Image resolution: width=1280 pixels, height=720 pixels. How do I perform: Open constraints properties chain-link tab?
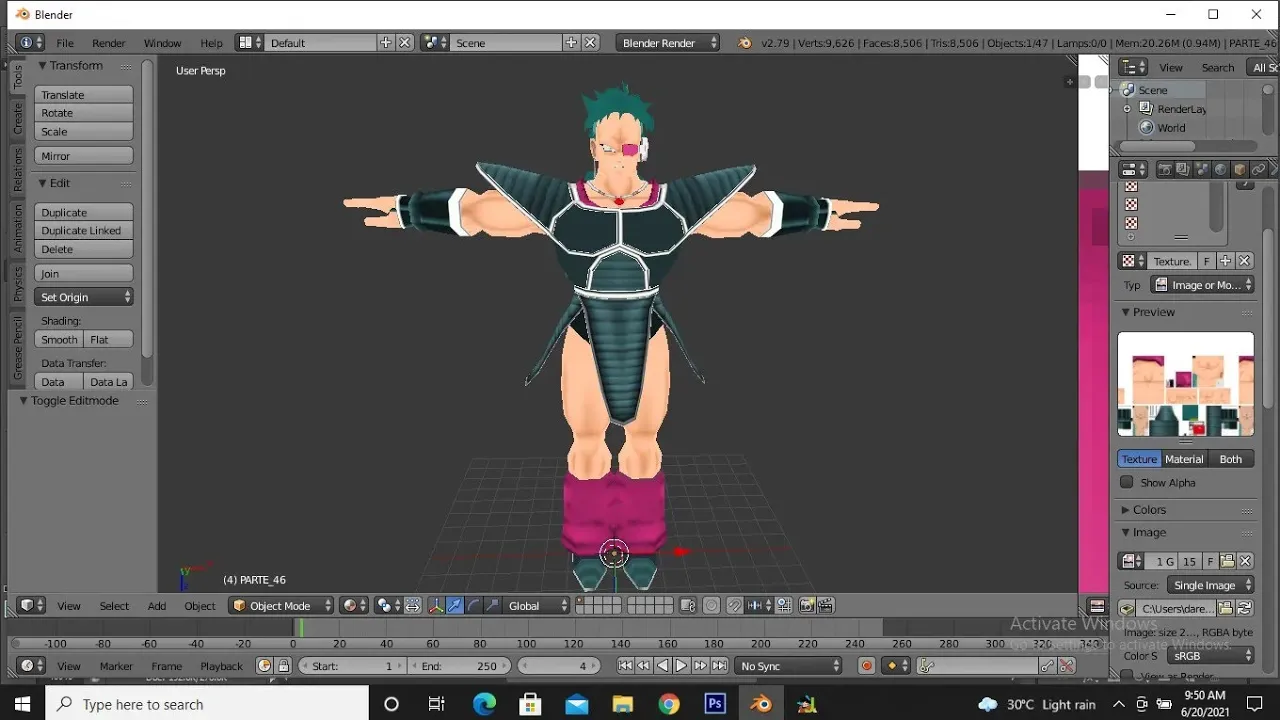click(1258, 169)
